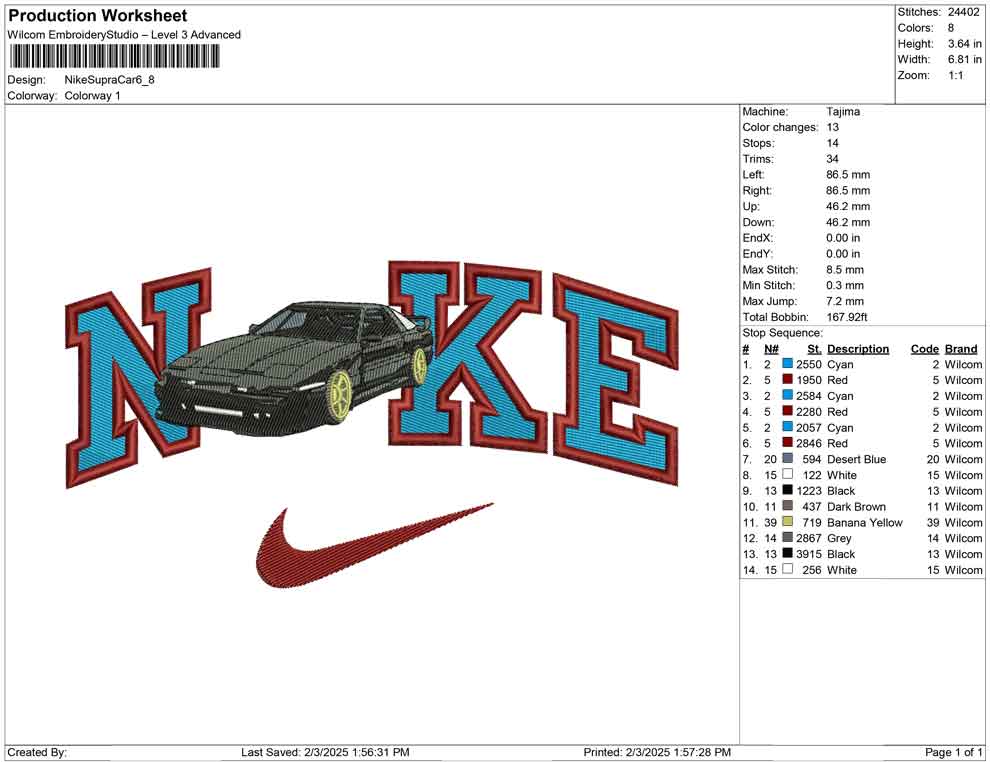Click the Code column header

coord(924,349)
